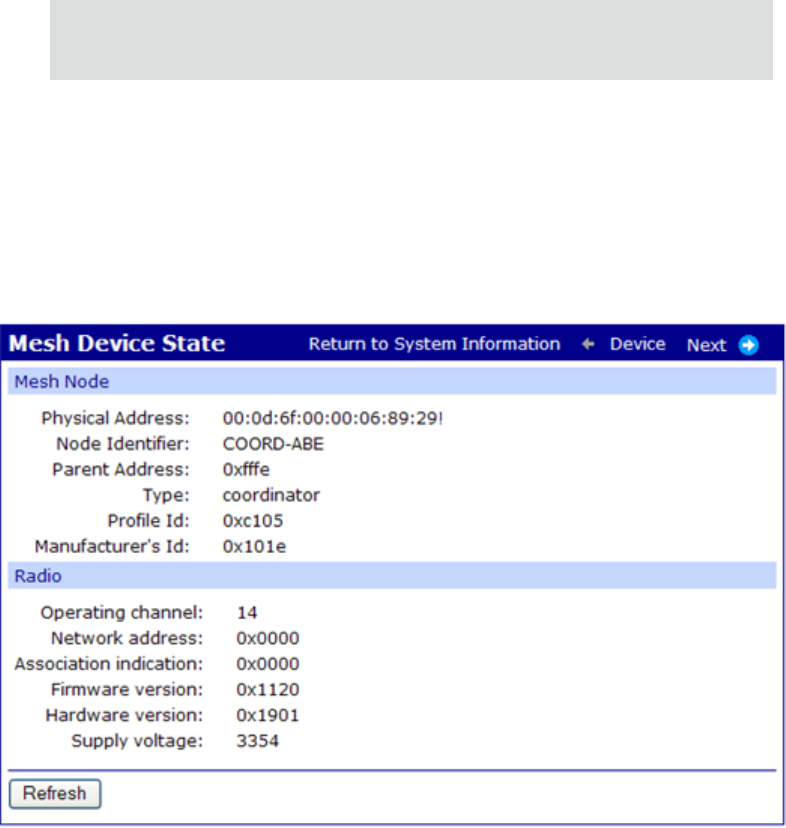Click type value coordinator
The image size is (786, 828).
click(x=271, y=495)
